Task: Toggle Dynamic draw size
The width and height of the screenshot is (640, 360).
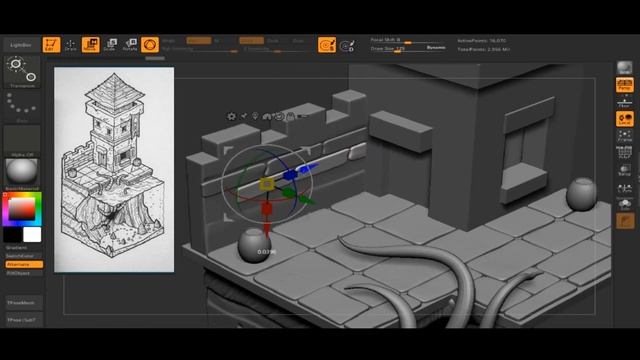Action: coord(436,48)
